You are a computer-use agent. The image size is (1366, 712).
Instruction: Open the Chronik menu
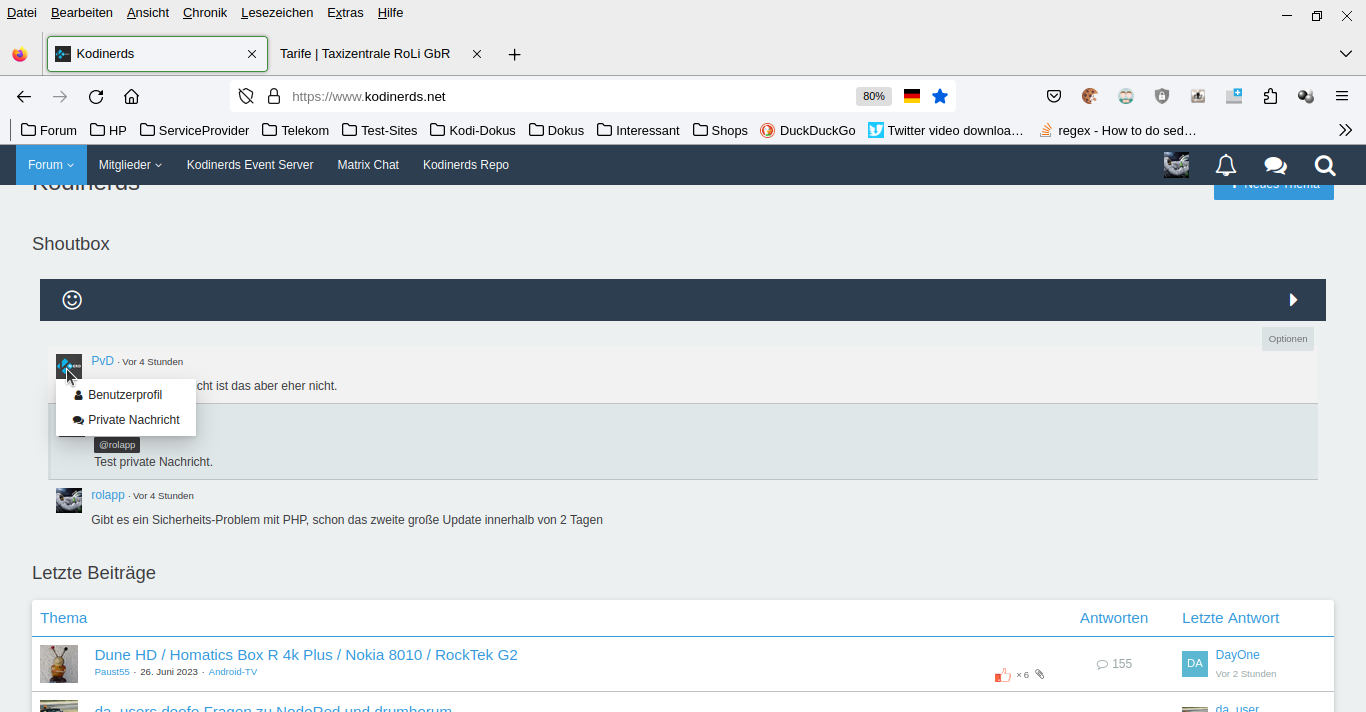pyautogui.click(x=205, y=13)
